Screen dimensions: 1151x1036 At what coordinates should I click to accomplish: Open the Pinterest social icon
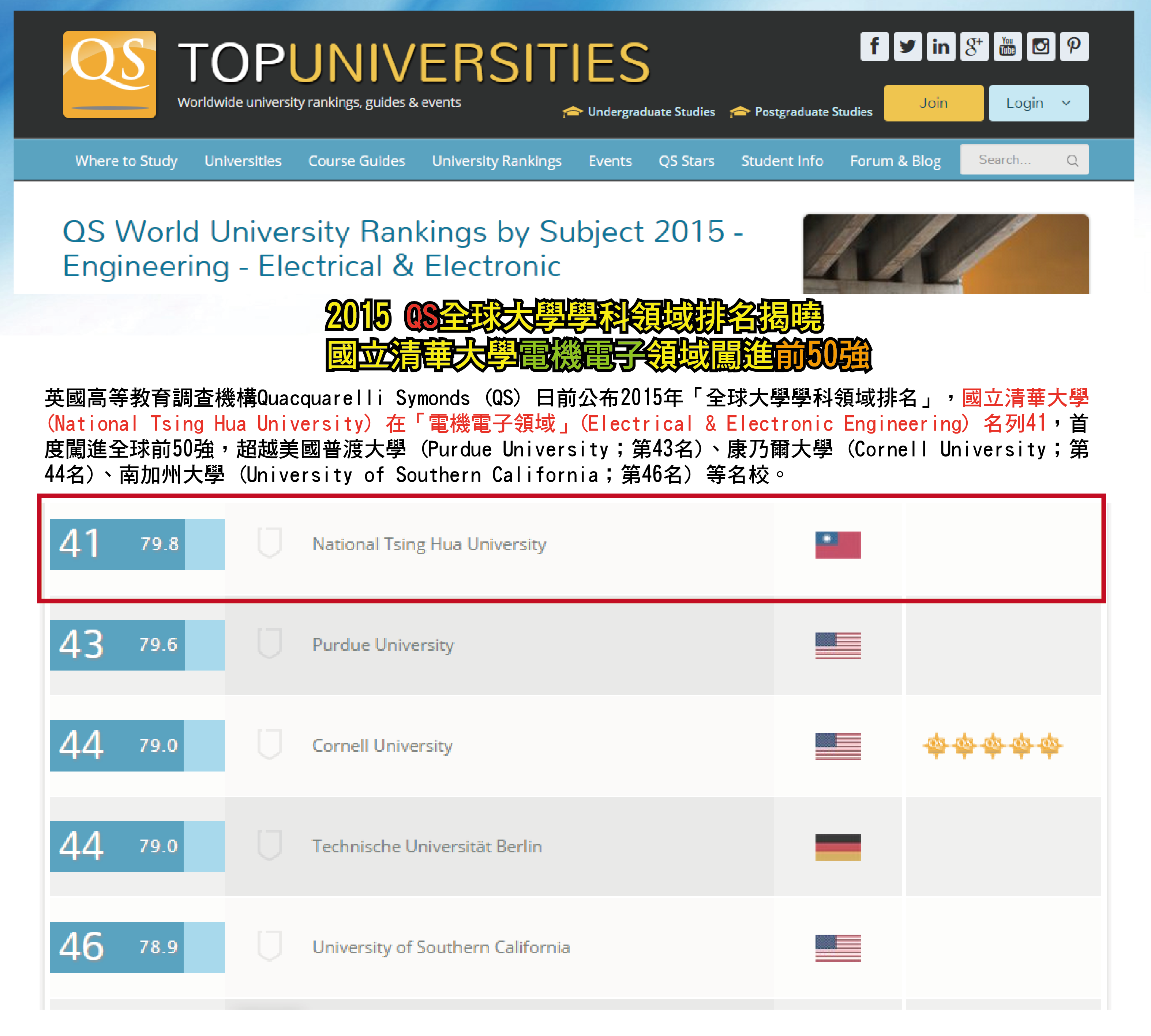coord(1074,46)
